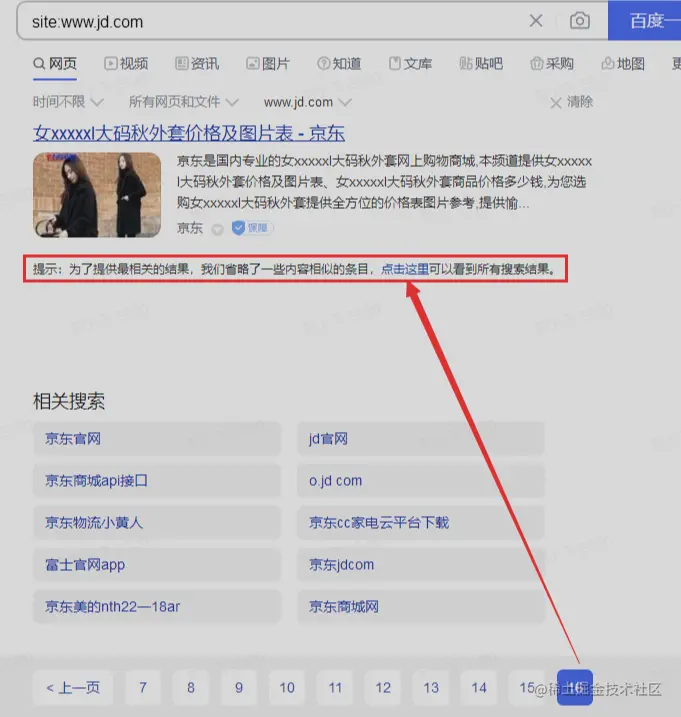Open the 女xxxxxl大码秋外套价格及图片表 result link

pos(189,133)
